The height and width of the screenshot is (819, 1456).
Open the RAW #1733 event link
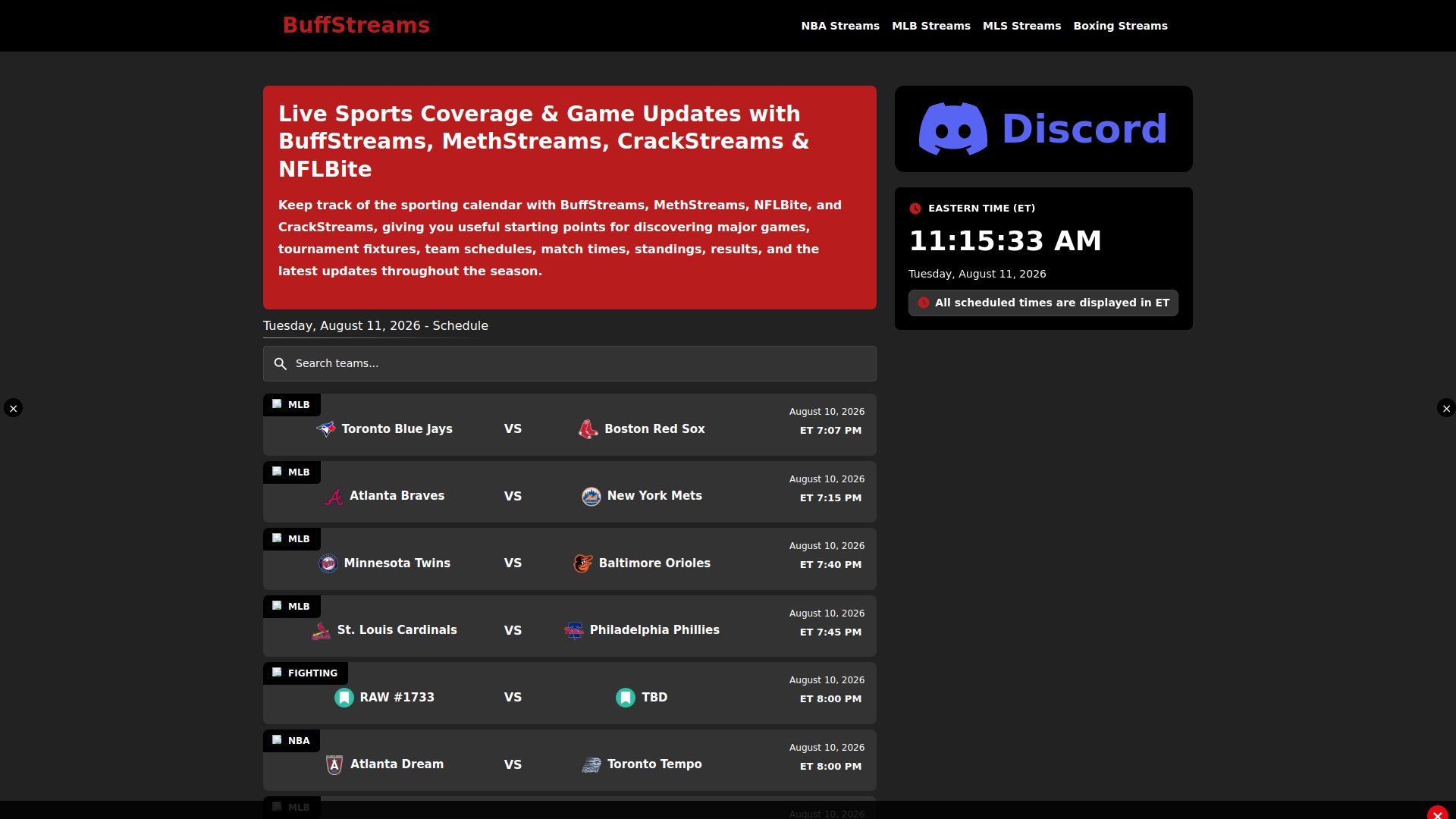[x=570, y=693]
